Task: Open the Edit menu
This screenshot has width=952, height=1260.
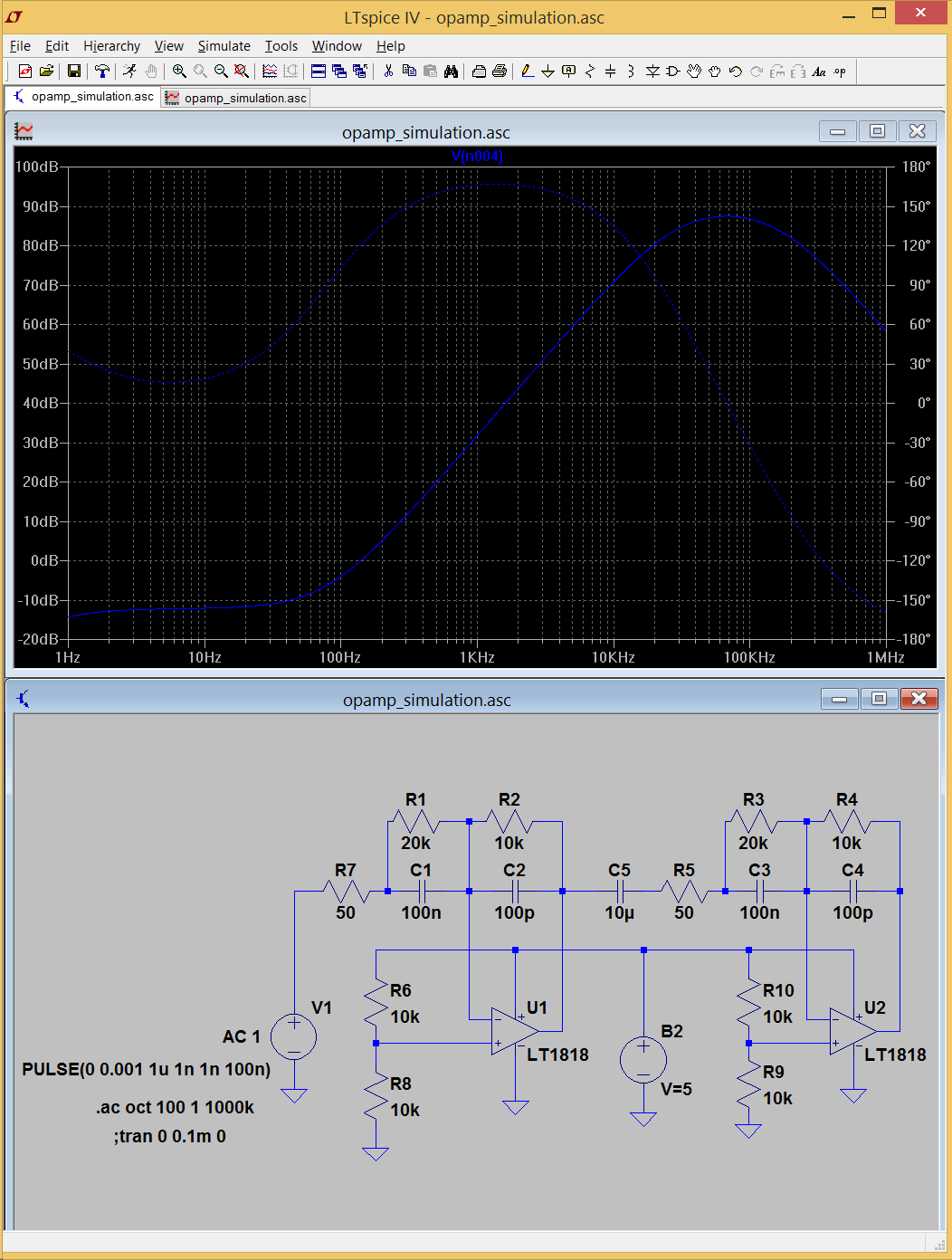Action: click(x=57, y=46)
